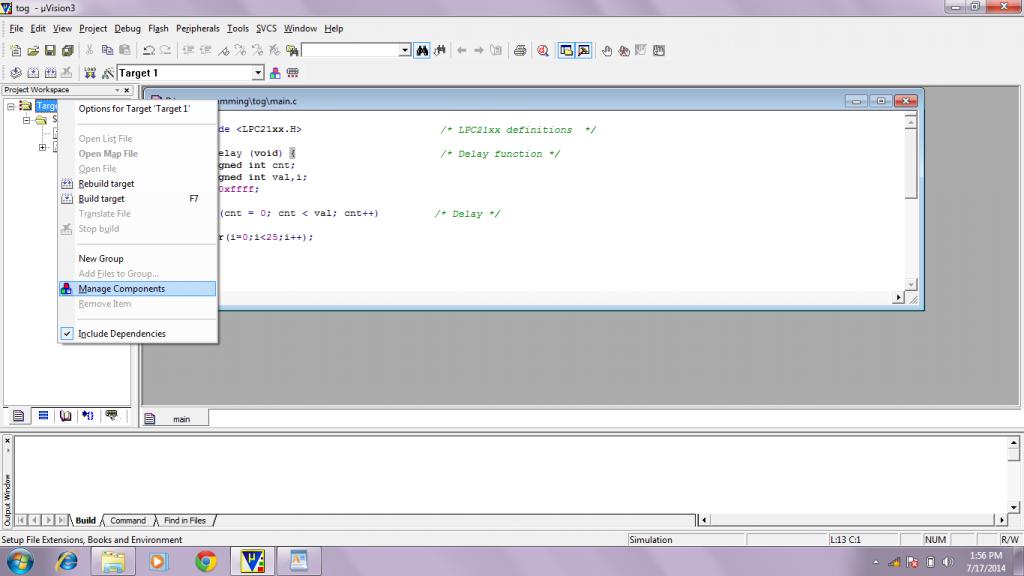
Task: Switch to the Command output tab
Action: tap(128, 520)
